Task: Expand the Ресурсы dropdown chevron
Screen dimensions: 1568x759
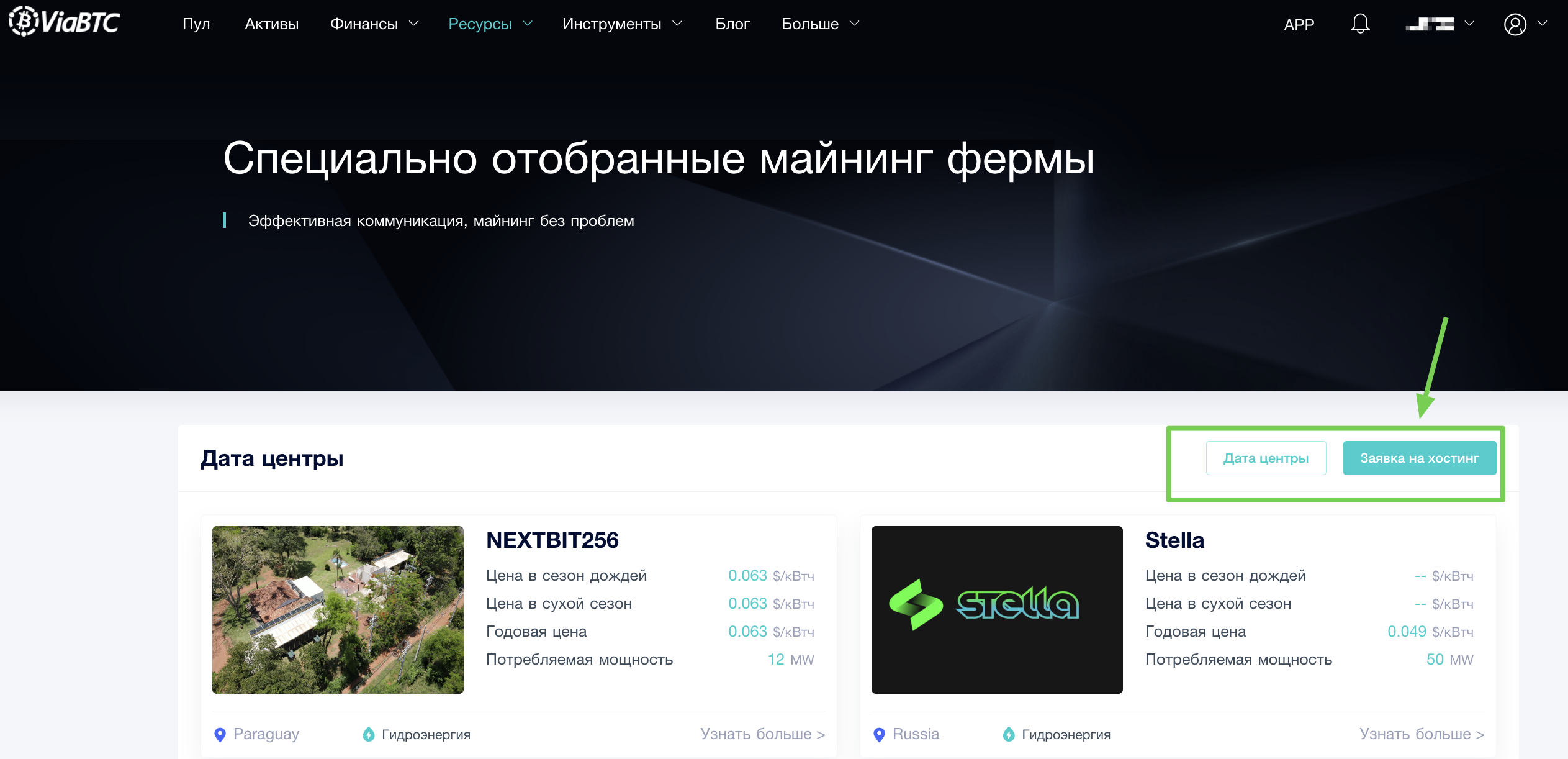Action: [528, 24]
